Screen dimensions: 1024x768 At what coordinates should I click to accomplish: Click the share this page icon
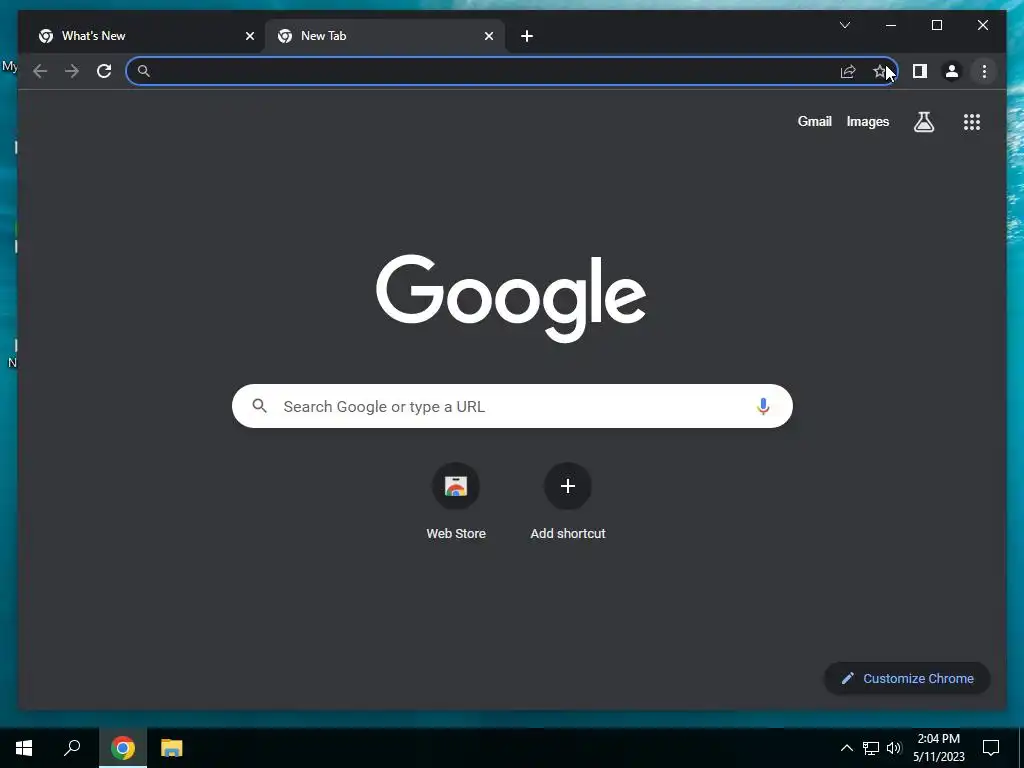[848, 71]
